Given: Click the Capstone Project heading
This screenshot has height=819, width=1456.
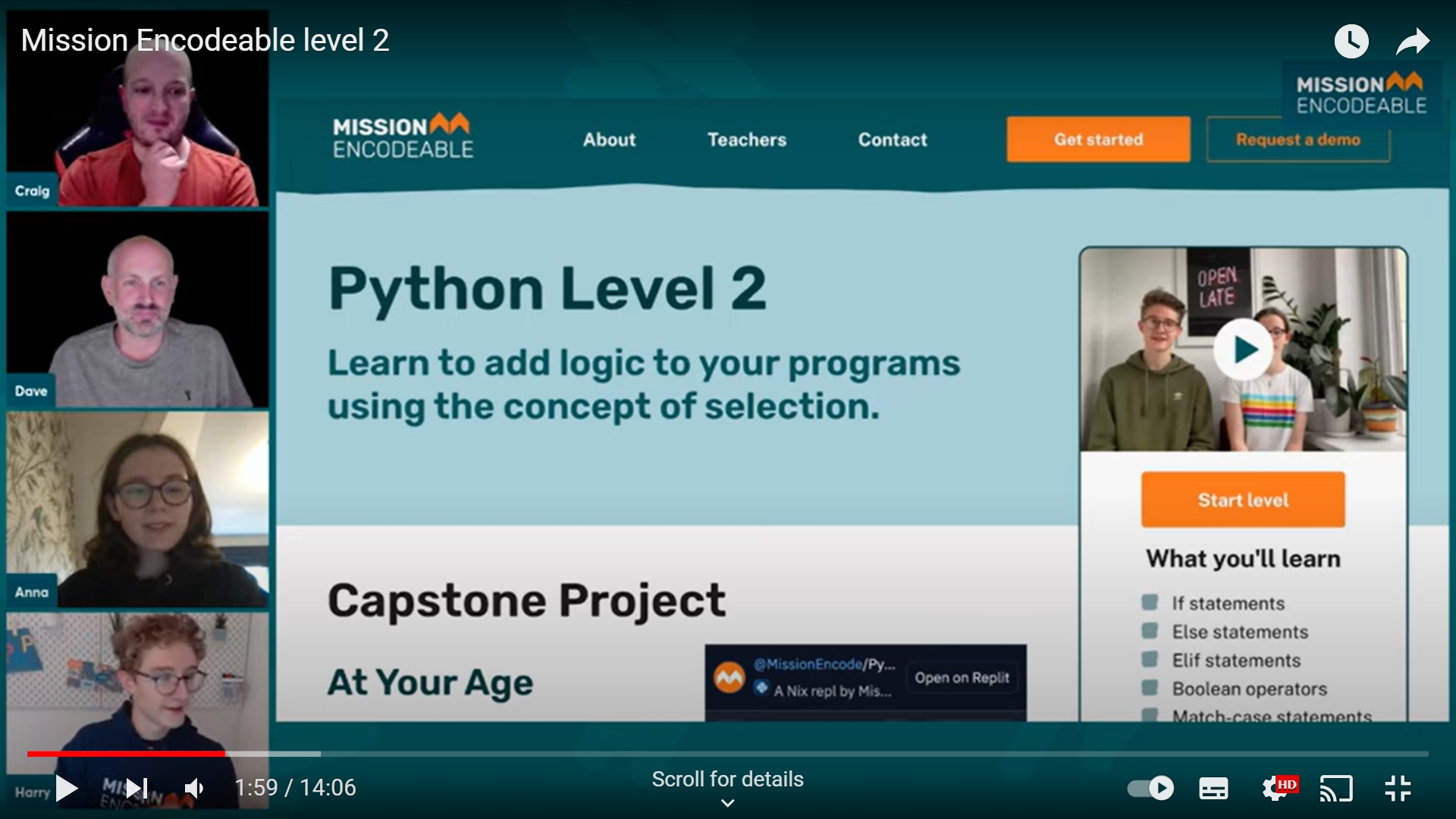Looking at the screenshot, I should [x=526, y=601].
